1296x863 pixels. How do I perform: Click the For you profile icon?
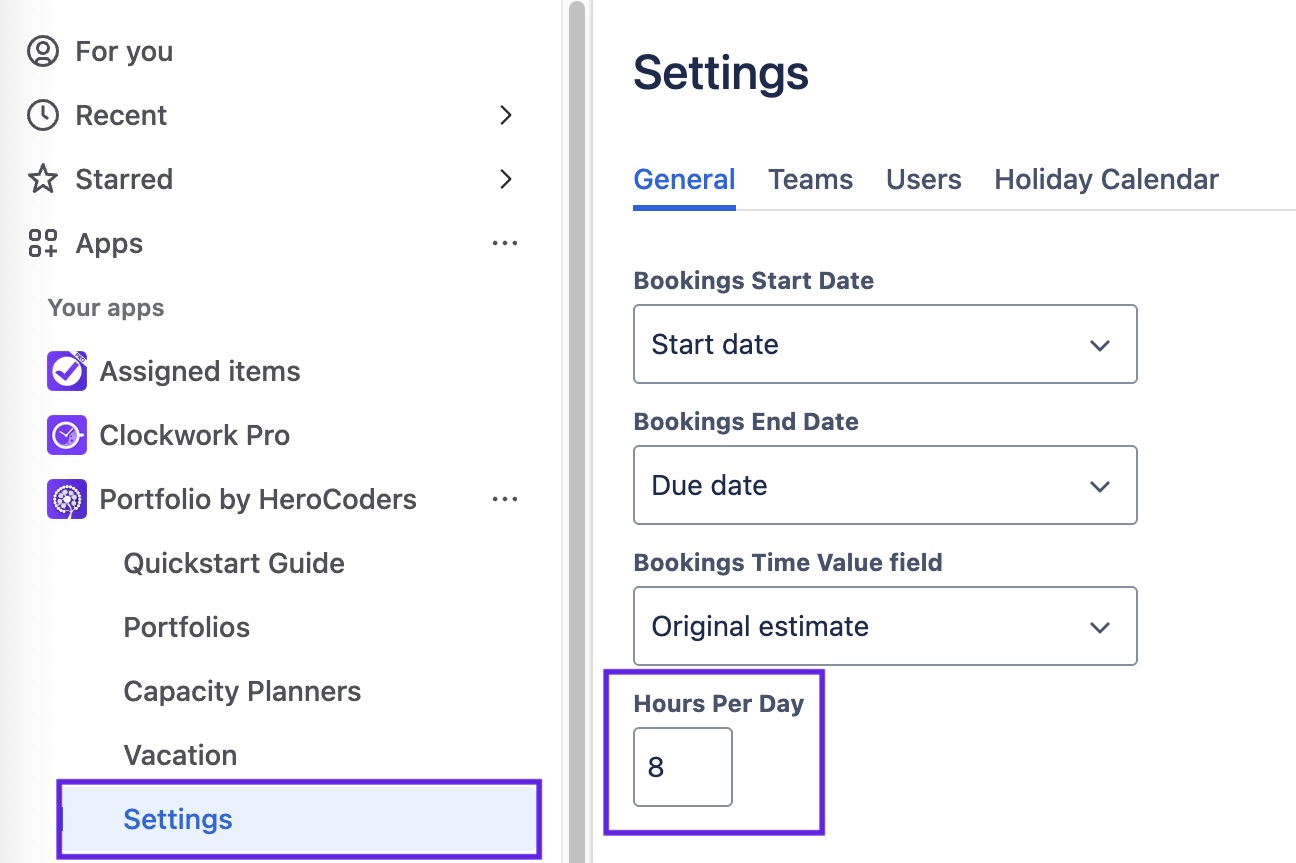pyautogui.click(x=43, y=52)
